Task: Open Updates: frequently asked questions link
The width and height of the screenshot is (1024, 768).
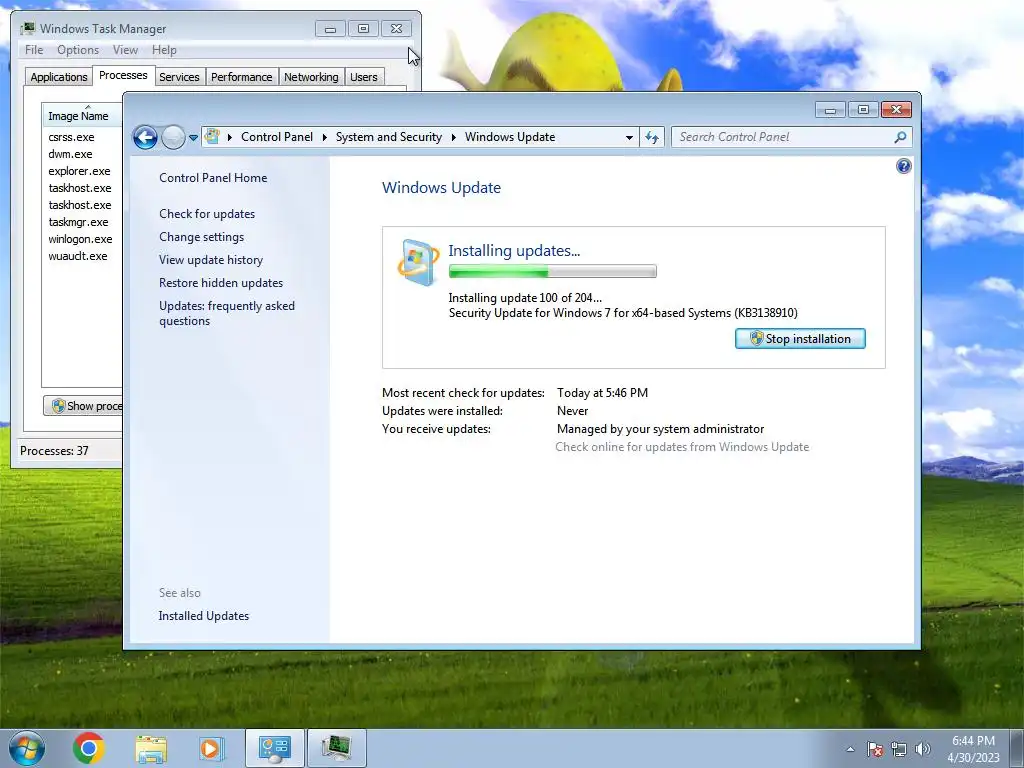Action: click(x=227, y=313)
